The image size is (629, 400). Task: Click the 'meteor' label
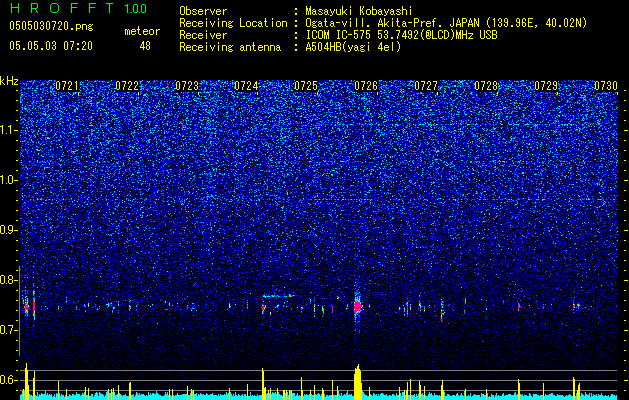tap(142, 31)
